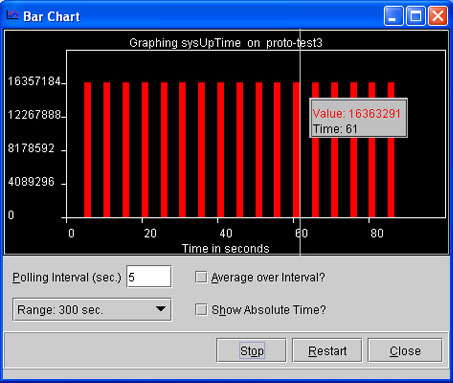Click y-axis label 4089296
Image resolution: width=453 pixels, height=383 pixels.
tap(31, 182)
